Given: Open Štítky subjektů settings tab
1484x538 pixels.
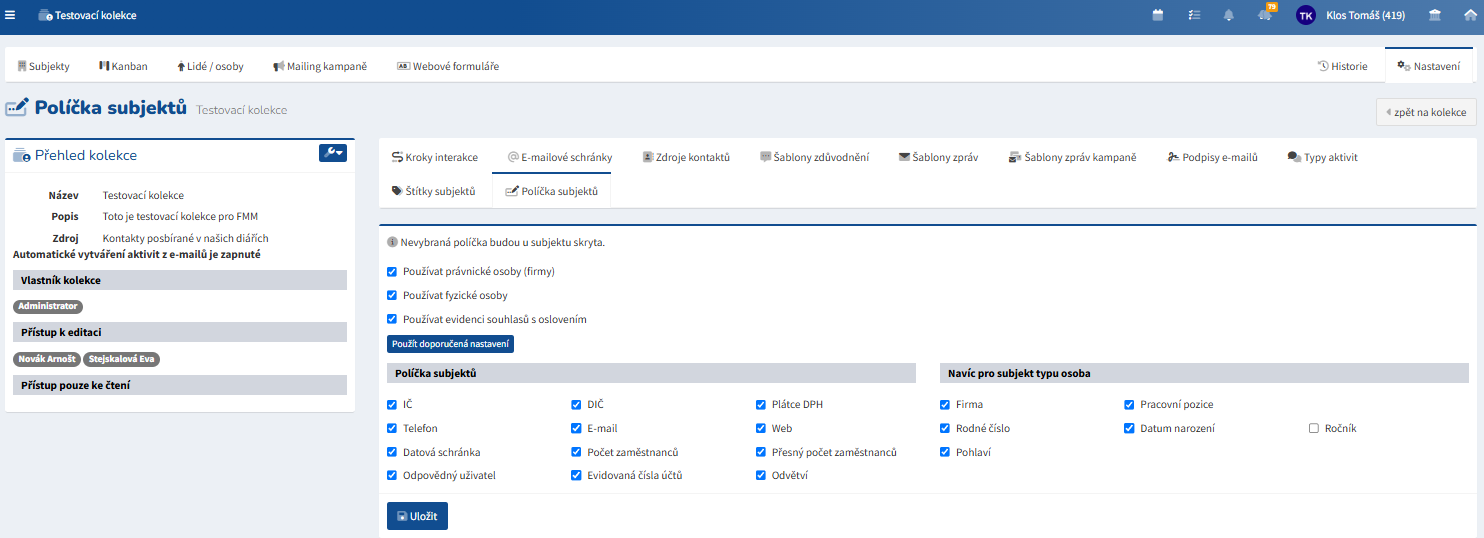Looking at the screenshot, I should click(433, 190).
